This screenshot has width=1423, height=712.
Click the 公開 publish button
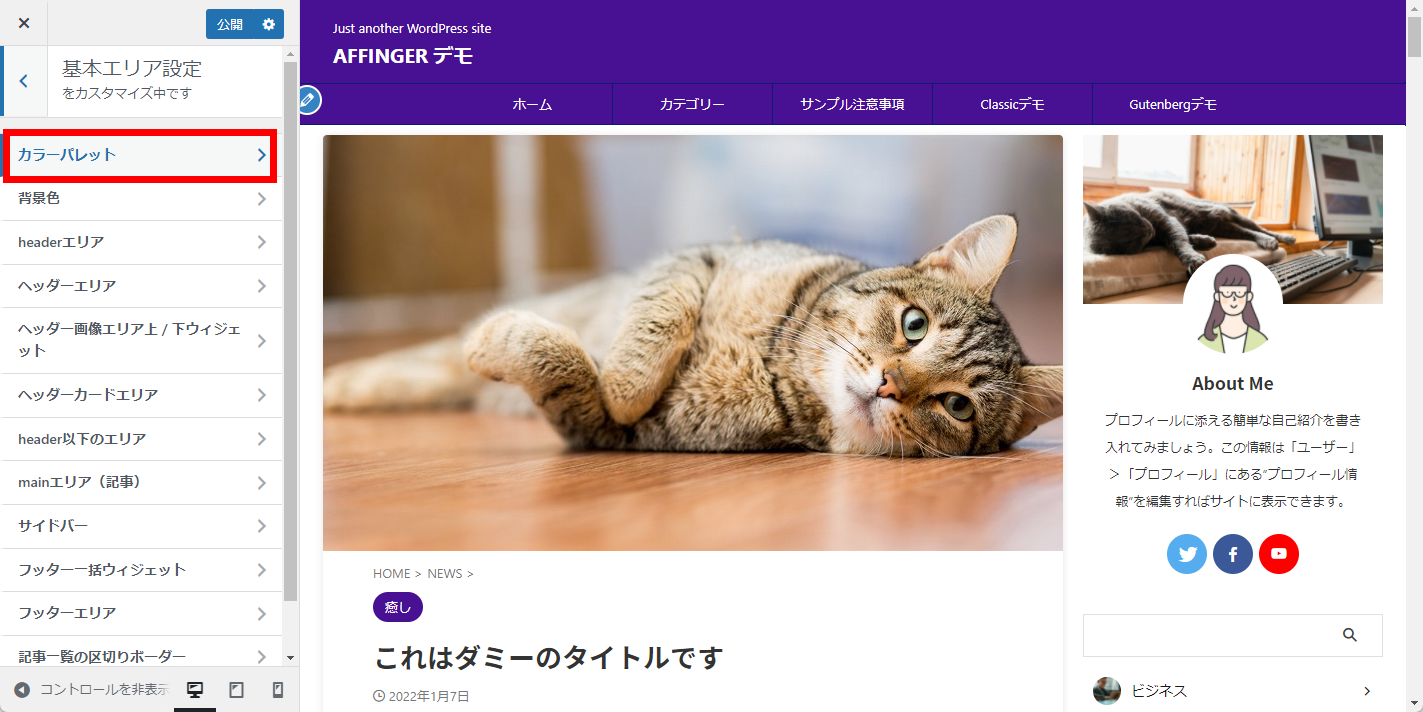[230, 24]
